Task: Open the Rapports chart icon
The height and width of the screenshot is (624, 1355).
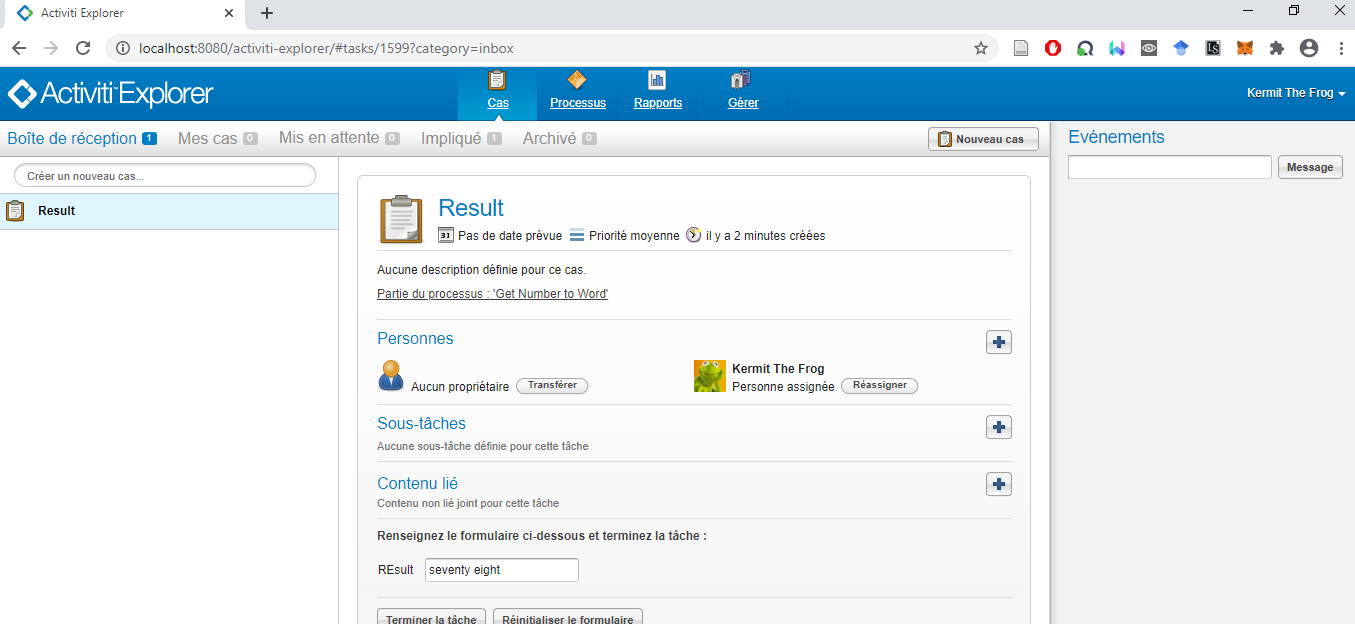Action: pyautogui.click(x=657, y=81)
